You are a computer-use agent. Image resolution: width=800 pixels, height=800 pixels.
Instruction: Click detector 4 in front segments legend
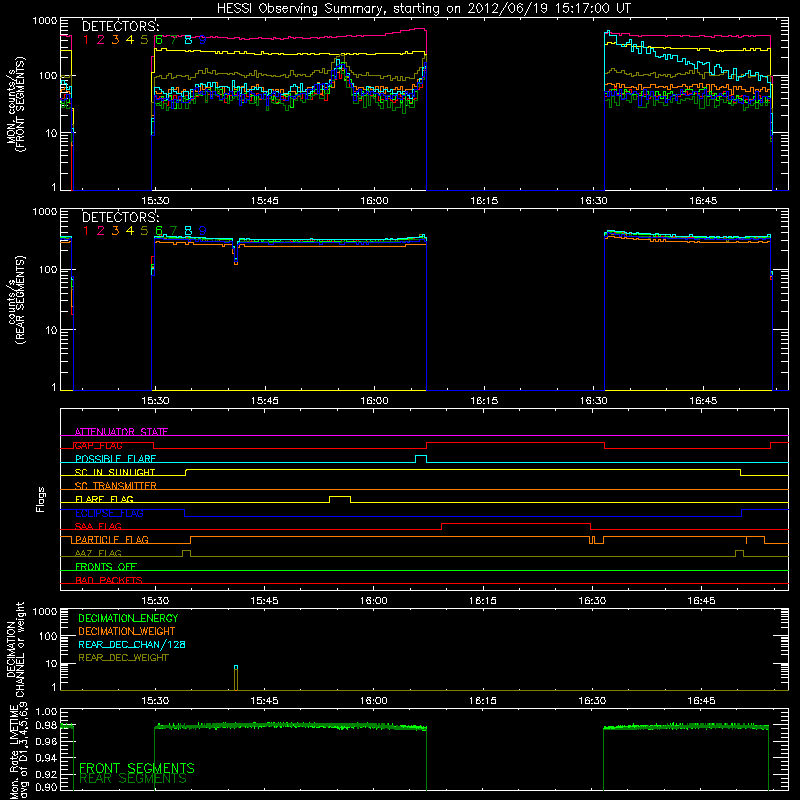point(130,40)
